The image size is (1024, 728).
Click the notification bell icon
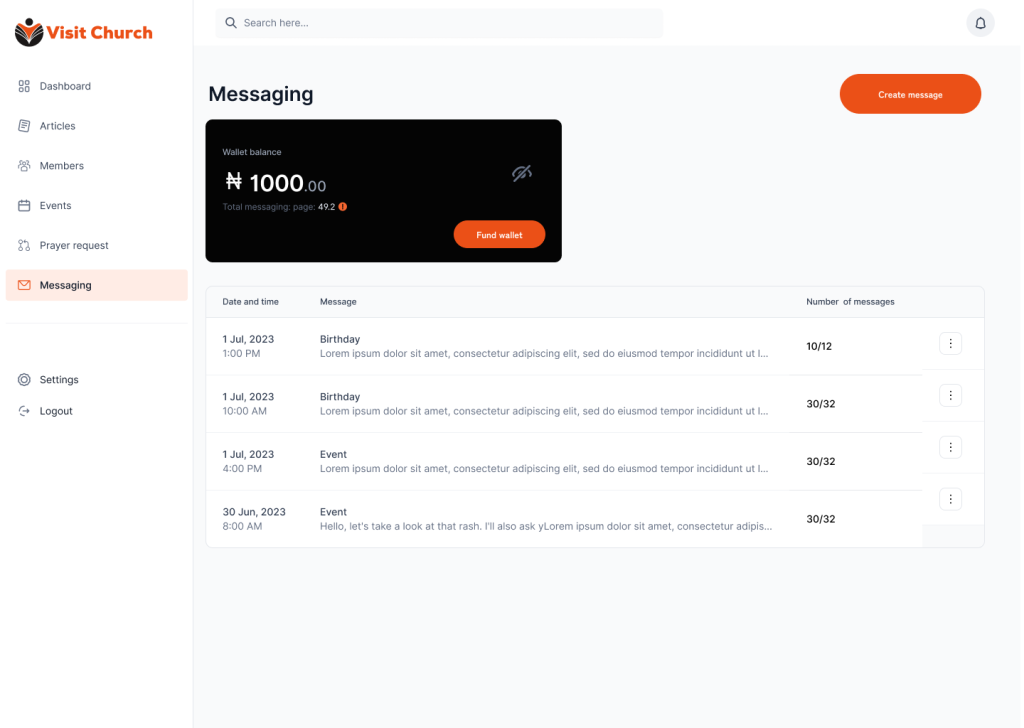tap(980, 23)
